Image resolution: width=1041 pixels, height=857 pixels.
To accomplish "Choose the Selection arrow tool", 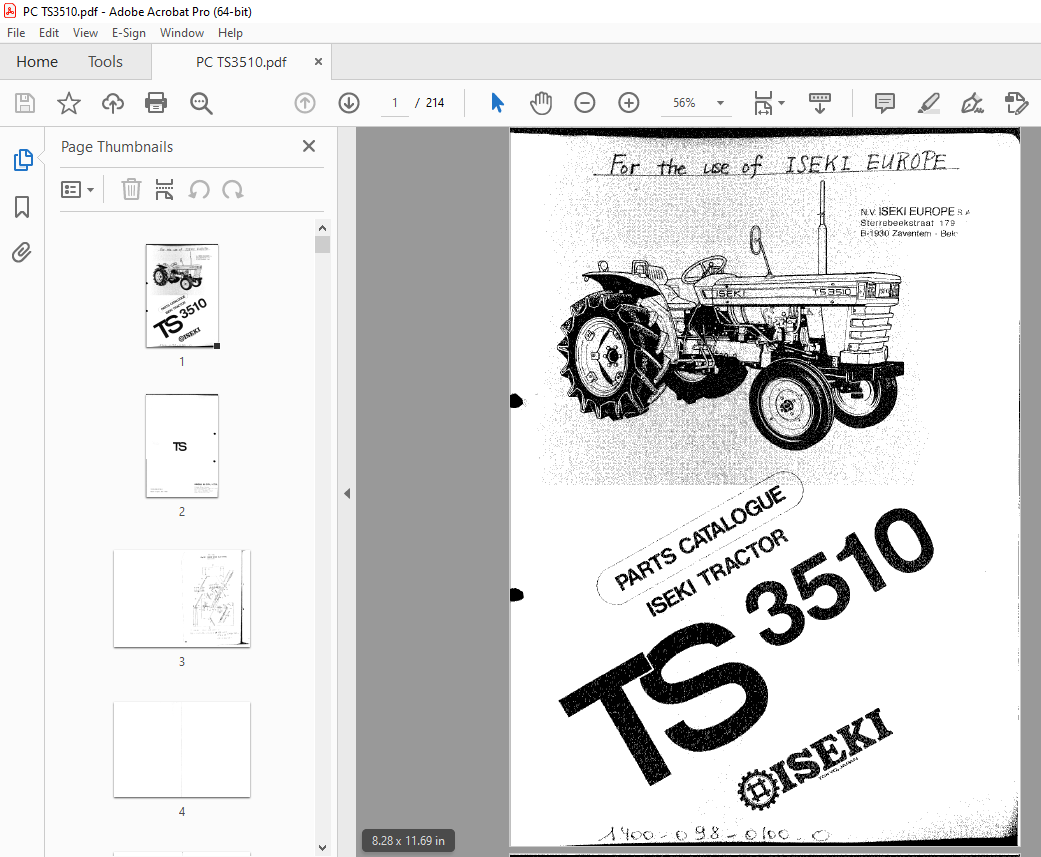I will pyautogui.click(x=497, y=103).
